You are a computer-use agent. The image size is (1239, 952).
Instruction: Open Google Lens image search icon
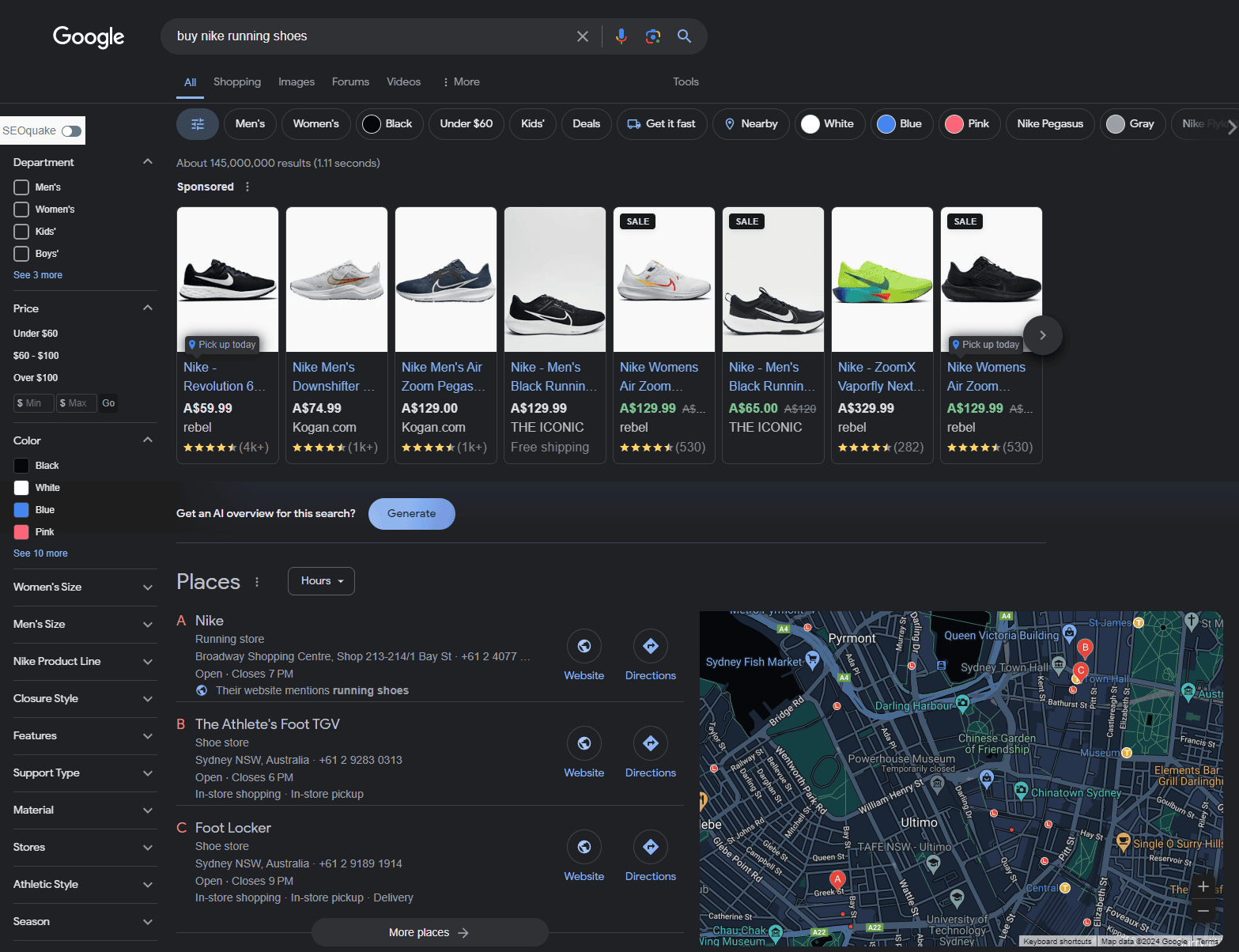(653, 36)
